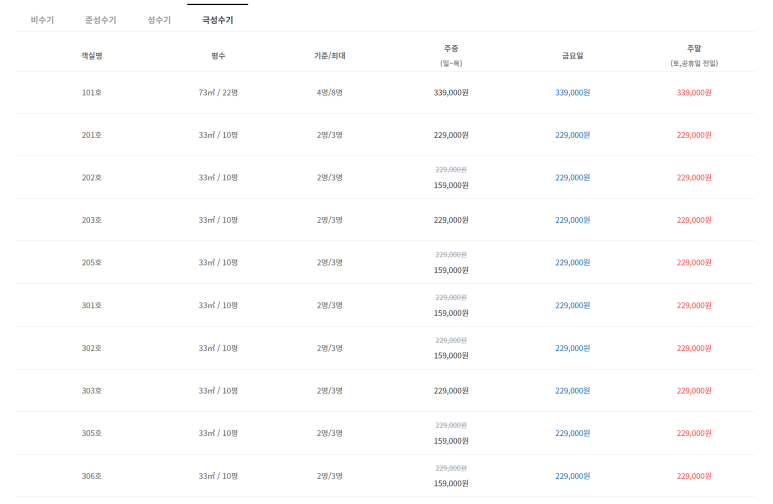Click 201호 Friday price in blue
The image size is (773, 504).
coord(572,135)
